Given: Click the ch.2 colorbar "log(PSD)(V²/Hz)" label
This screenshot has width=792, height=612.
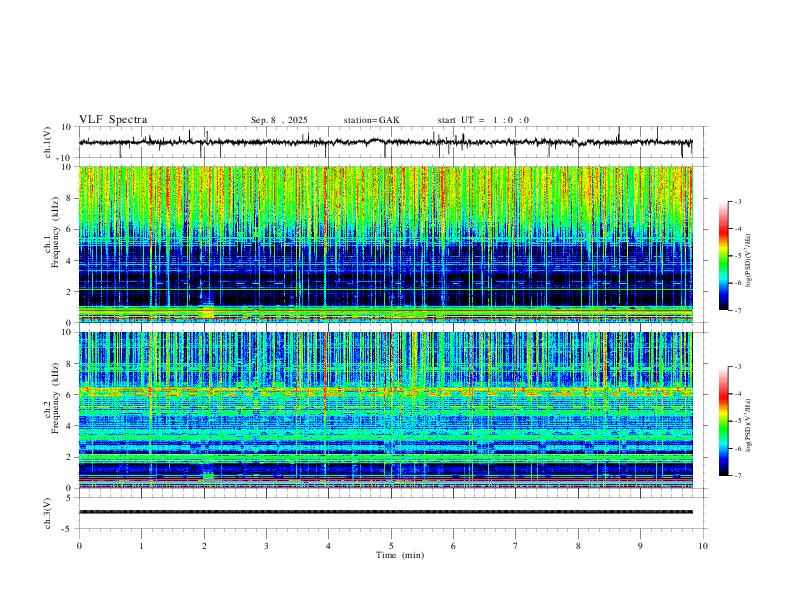Looking at the screenshot, I should coord(748,425).
